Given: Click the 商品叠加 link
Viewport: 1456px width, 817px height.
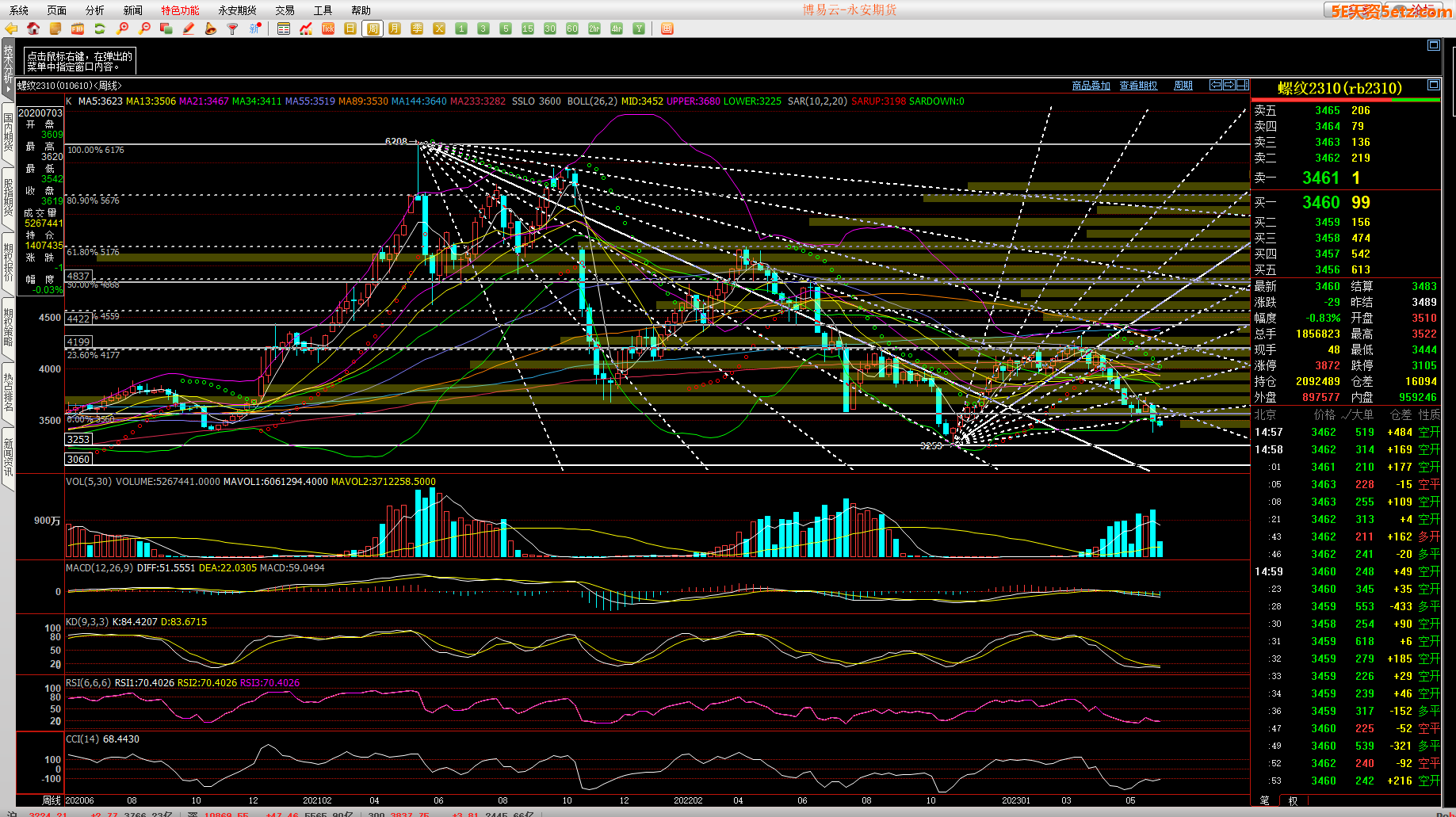Looking at the screenshot, I should 1091,86.
